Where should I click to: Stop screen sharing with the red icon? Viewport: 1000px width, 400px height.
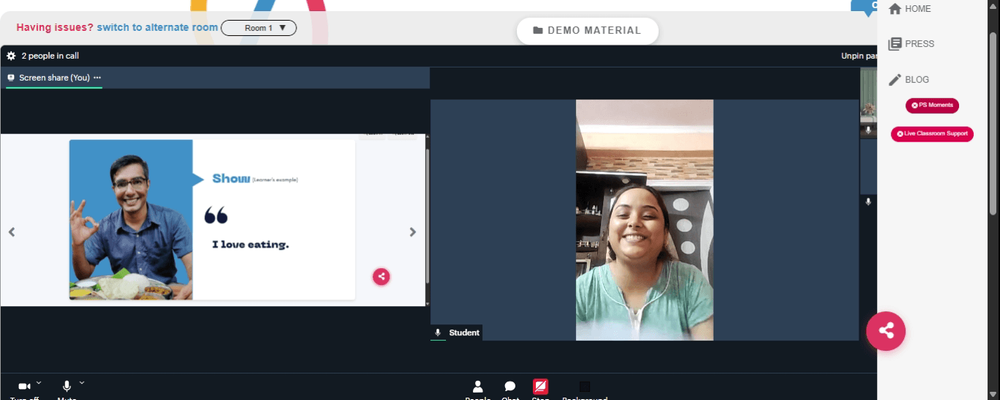coord(541,387)
